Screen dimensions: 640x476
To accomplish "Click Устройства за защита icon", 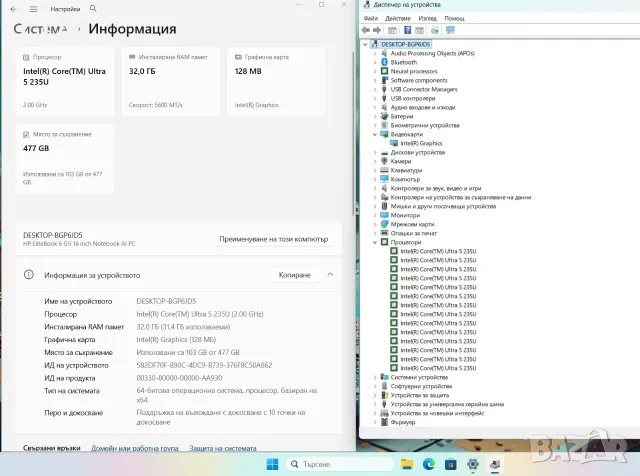I will point(384,395).
